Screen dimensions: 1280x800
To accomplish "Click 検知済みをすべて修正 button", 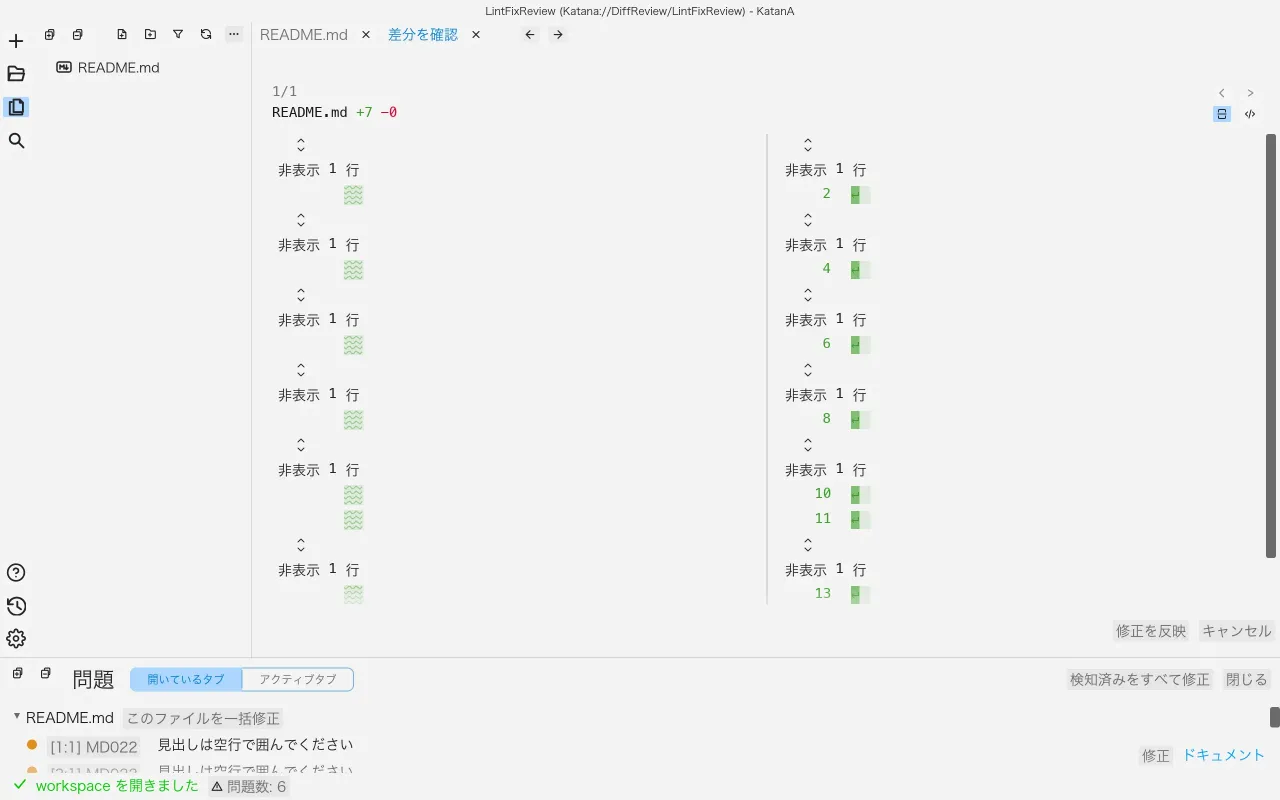I will [1140, 679].
